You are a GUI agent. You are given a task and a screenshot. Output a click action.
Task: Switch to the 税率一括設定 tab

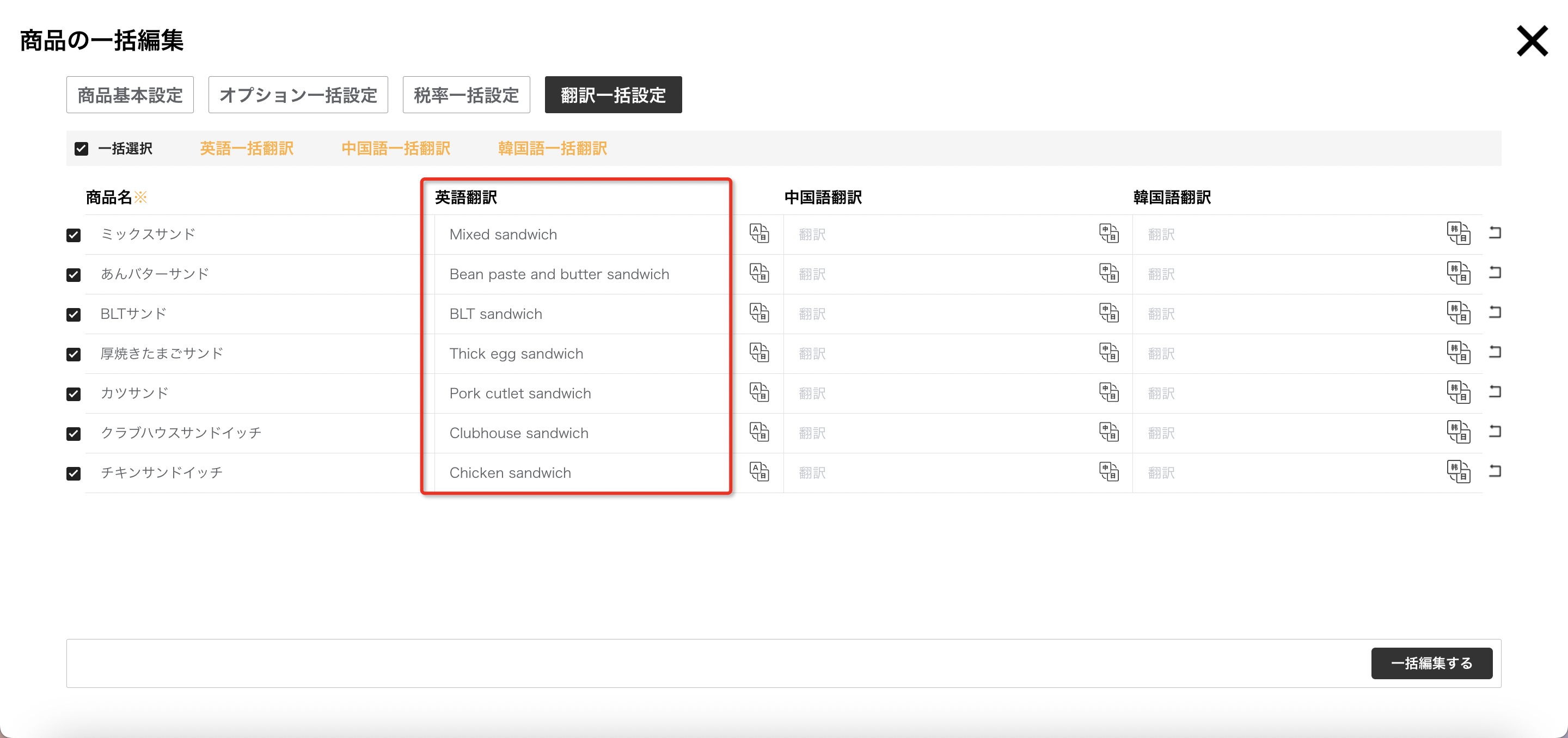click(x=466, y=95)
